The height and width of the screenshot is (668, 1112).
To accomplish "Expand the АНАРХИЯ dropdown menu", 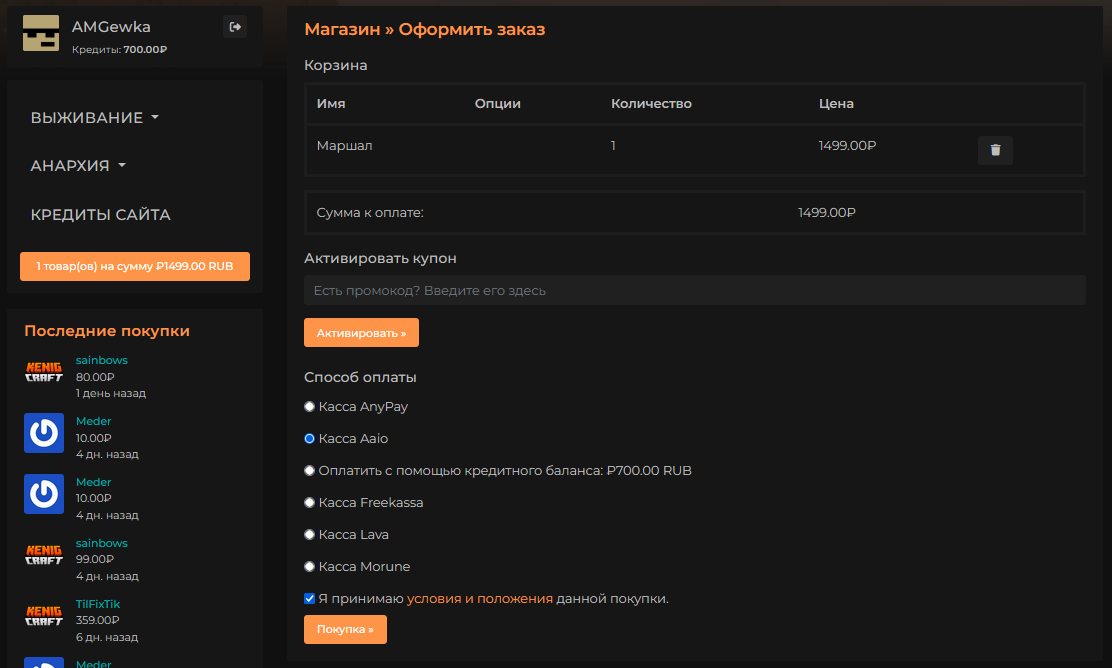I will 78,166.
